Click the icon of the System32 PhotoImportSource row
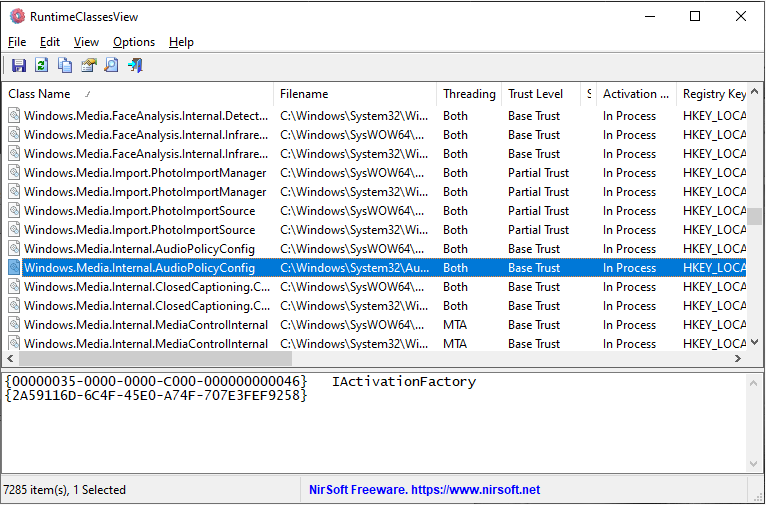Image resolution: width=766 pixels, height=505 pixels. (15, 230)
